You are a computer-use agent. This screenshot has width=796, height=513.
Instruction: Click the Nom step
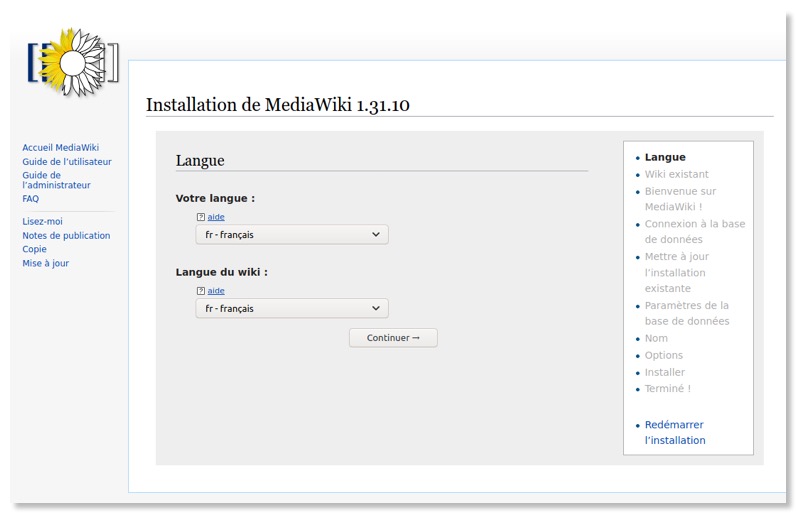[x=656, y=338]
